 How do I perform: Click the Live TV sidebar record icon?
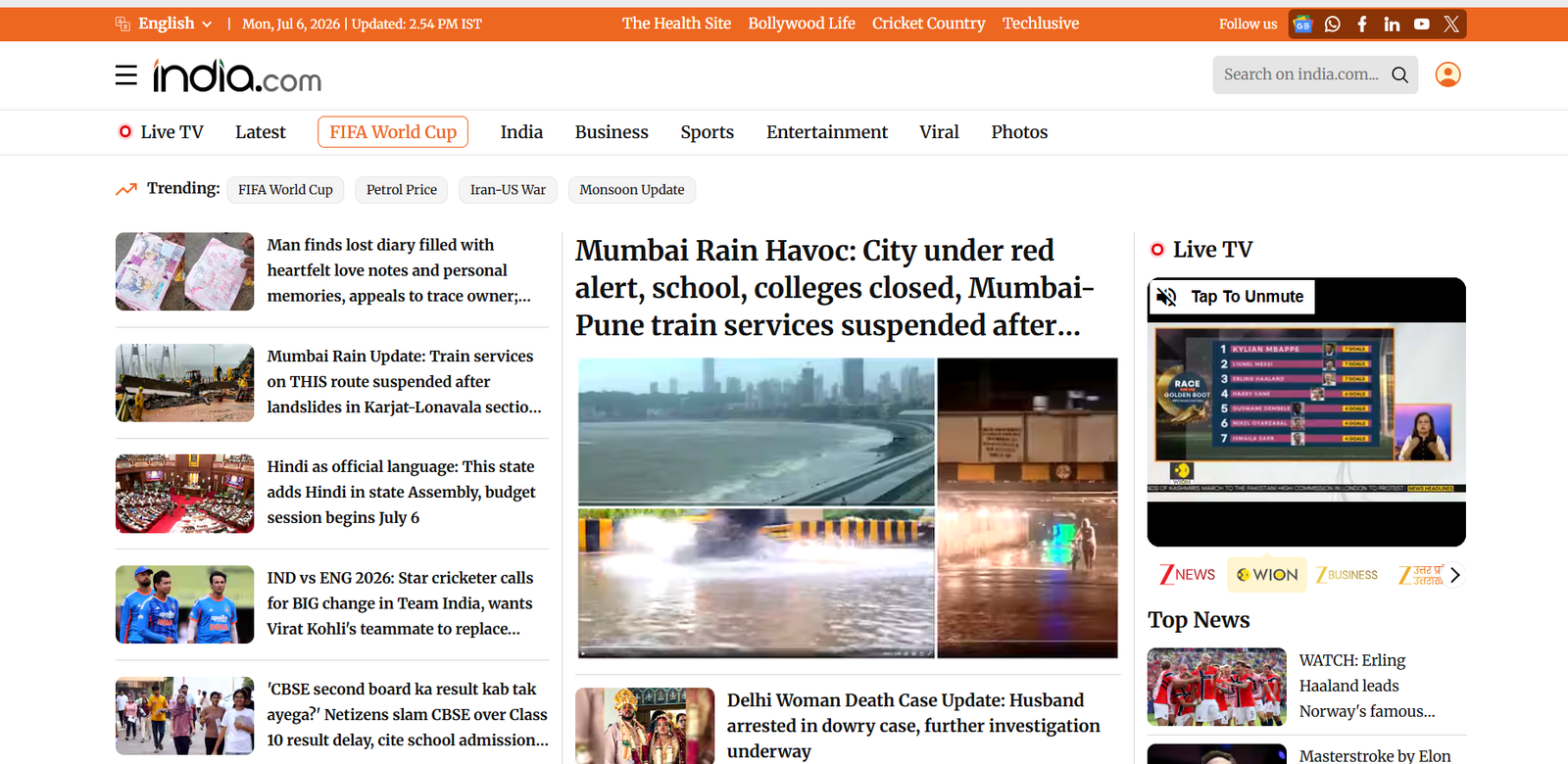pos(1157,250)
